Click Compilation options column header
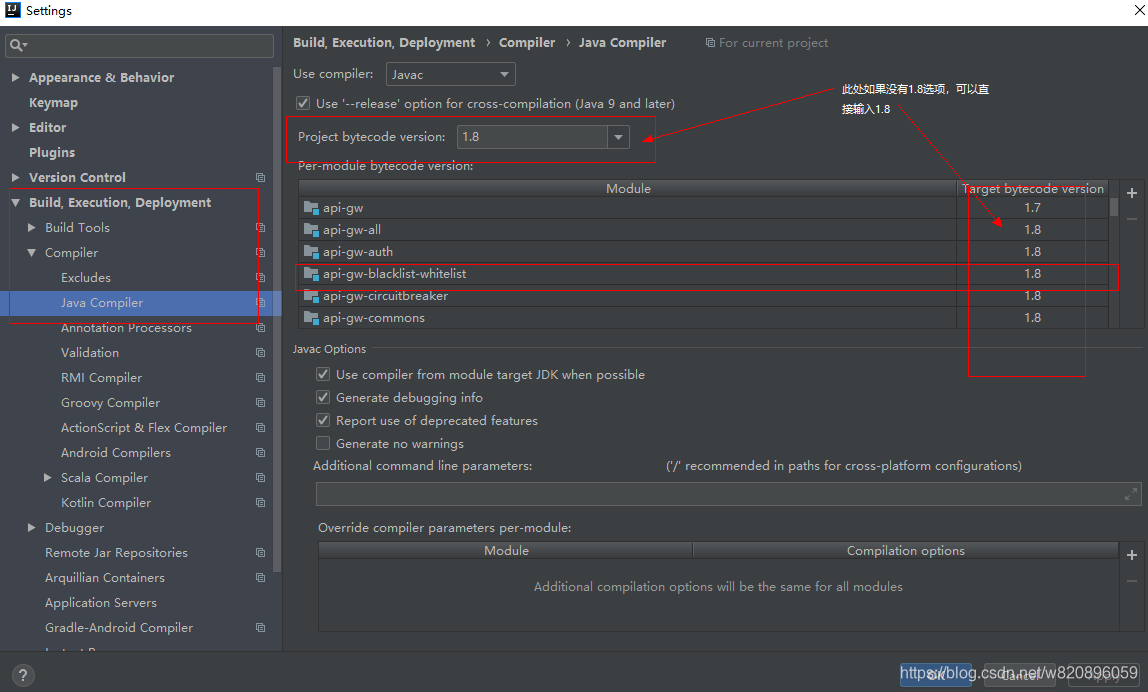 pos(906,551)
